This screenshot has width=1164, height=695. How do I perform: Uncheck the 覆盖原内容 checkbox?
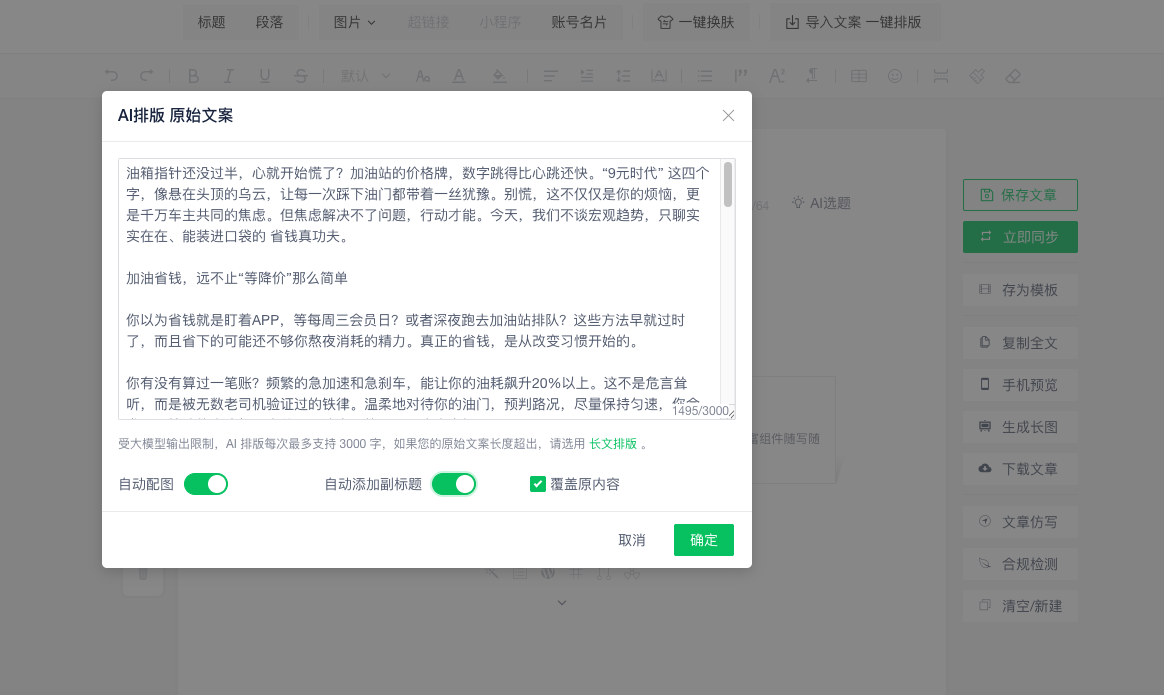click(x=538, y=484)
